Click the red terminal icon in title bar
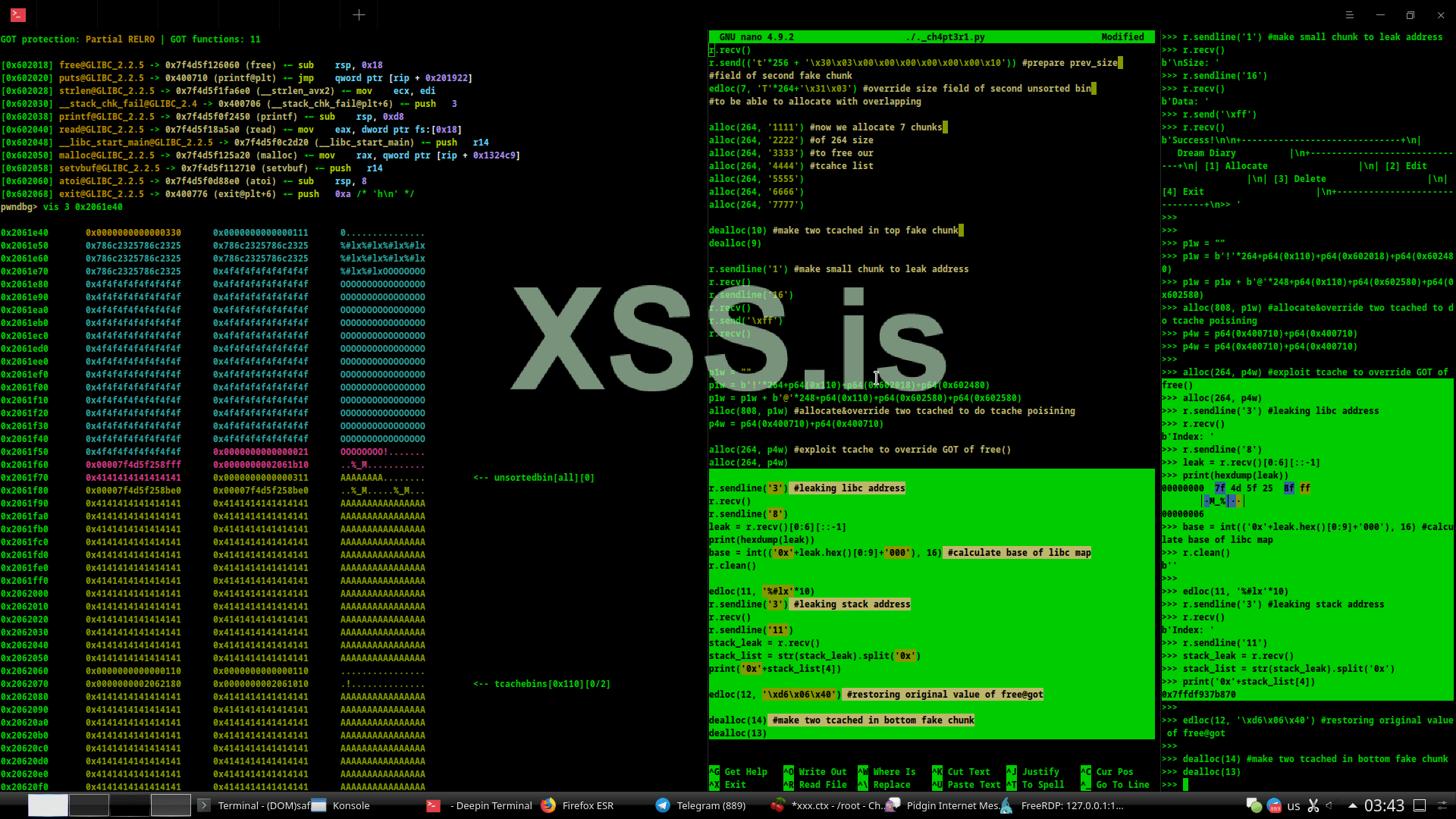Image resolution: width=1456 pixels, height=819 pixels. [17, 14]
